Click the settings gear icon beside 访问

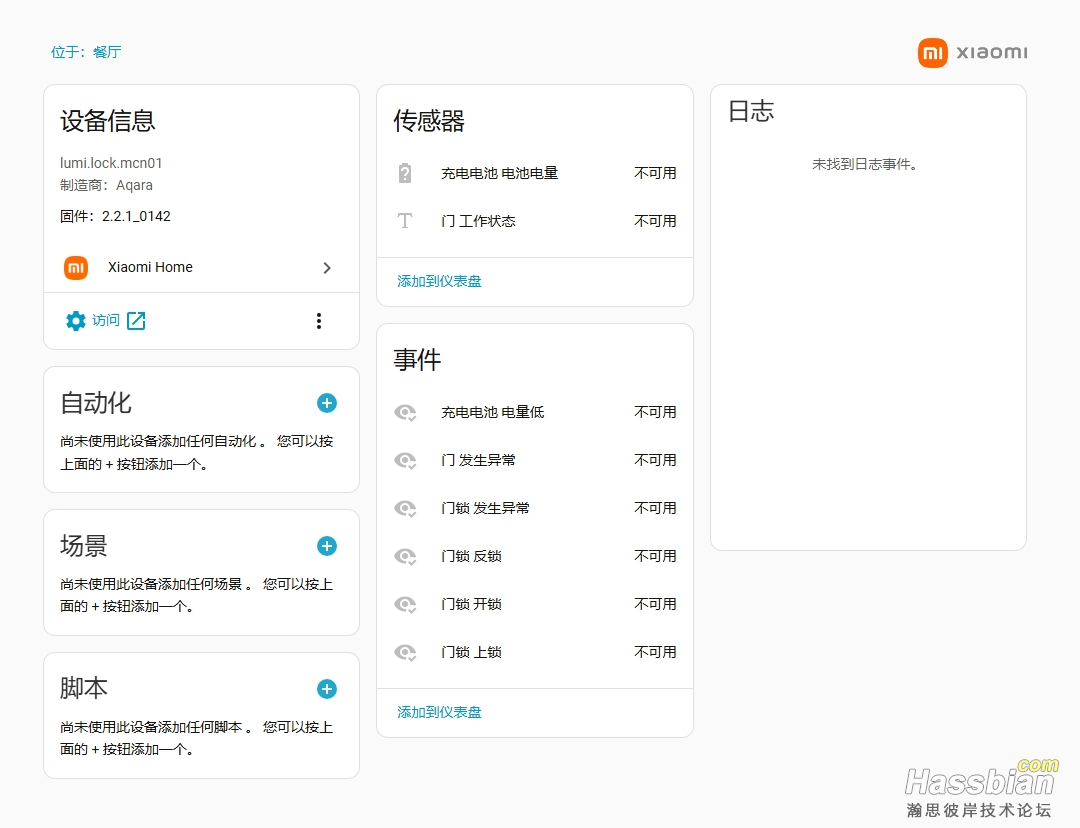point(76,320)
